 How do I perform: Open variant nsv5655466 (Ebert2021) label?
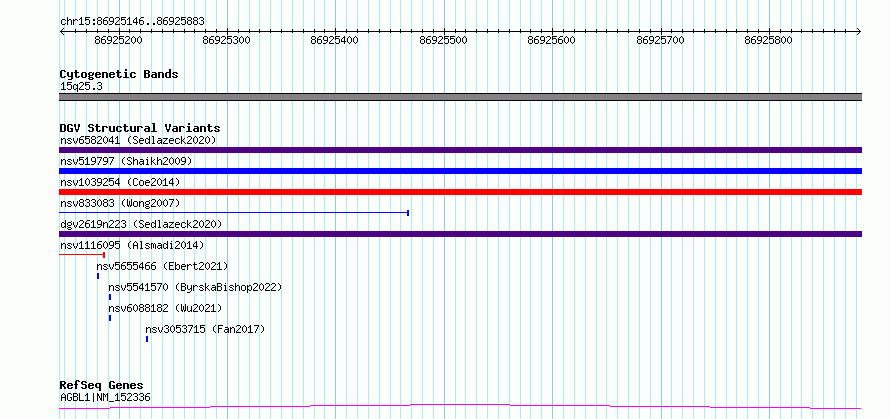[162, 266]
